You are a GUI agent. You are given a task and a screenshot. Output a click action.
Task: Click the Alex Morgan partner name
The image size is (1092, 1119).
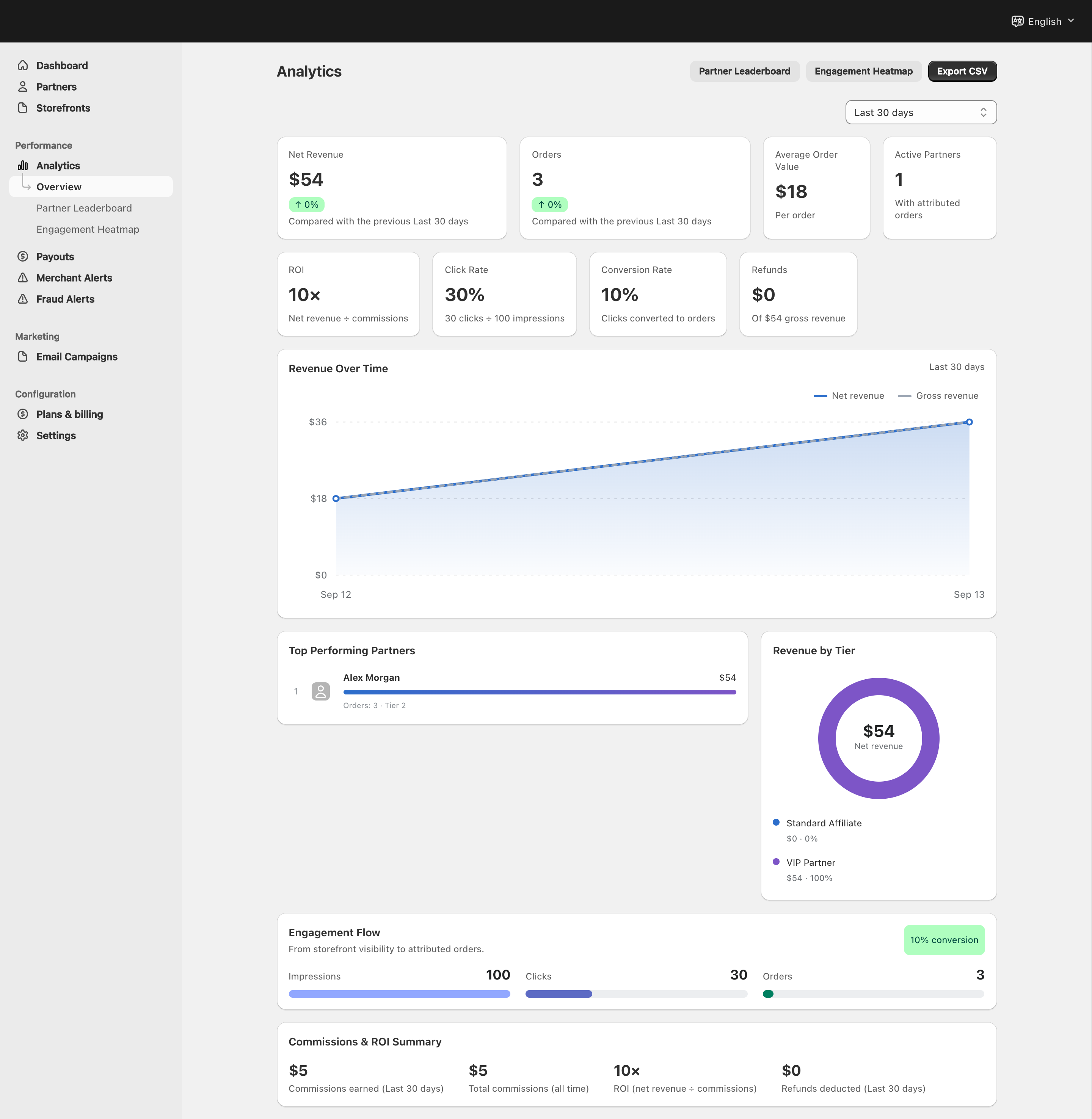[372, 678]
